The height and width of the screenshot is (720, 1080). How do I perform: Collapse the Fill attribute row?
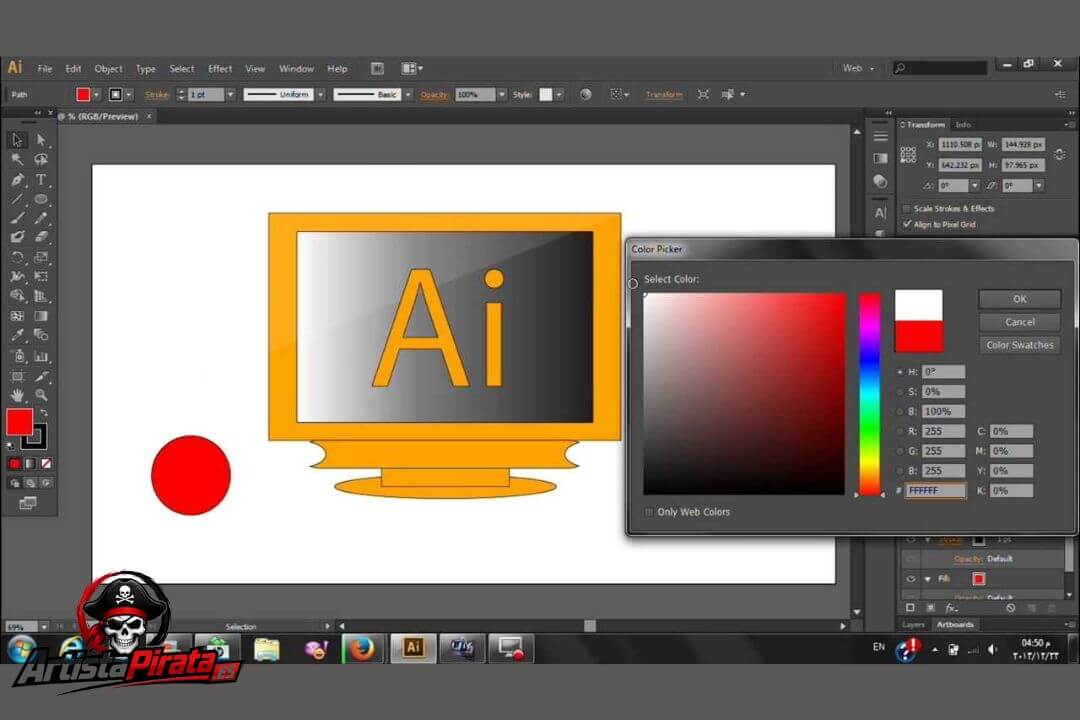pos(928,579)
